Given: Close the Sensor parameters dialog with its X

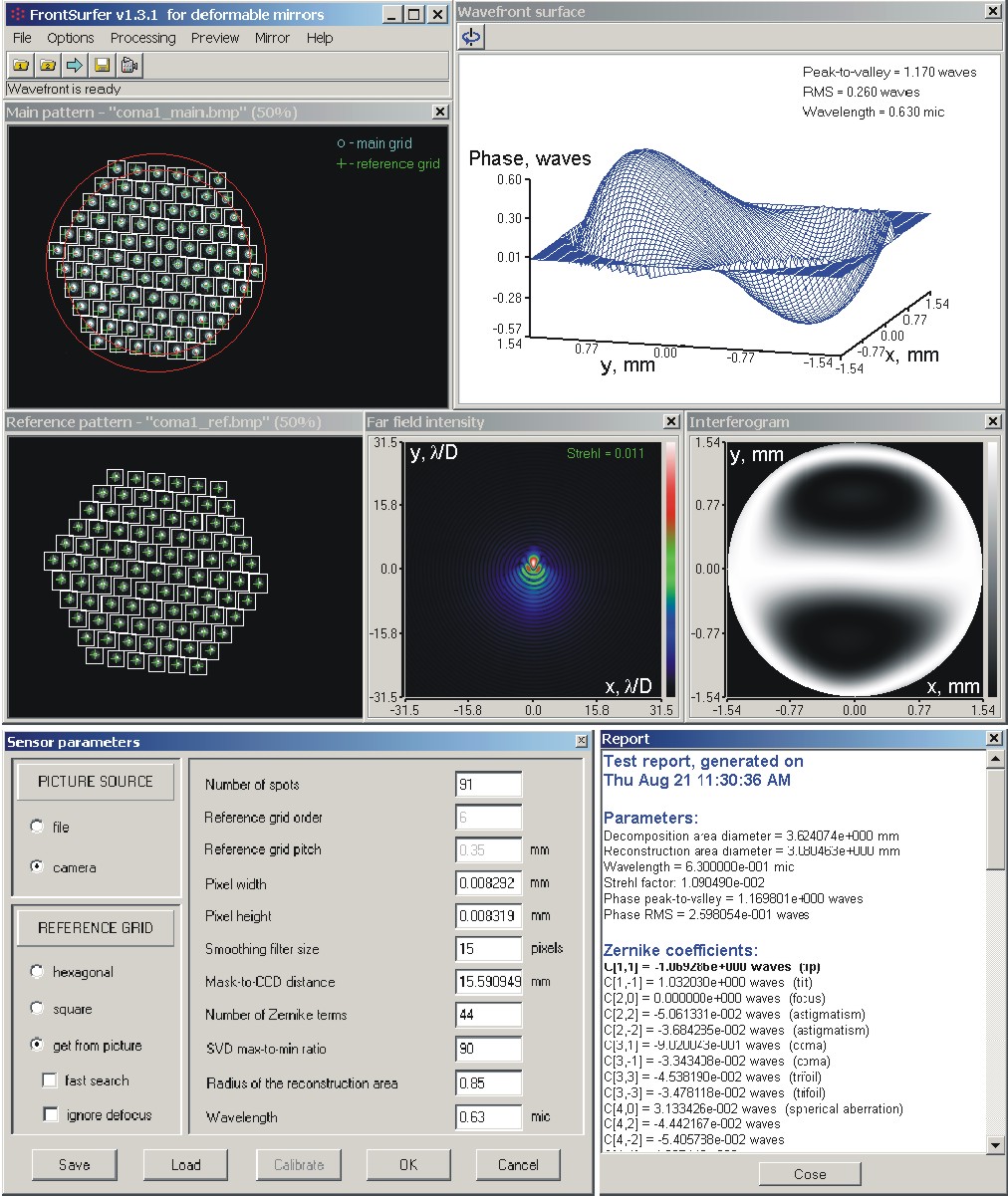Looking at the screenshot, I should click(582, 742).
